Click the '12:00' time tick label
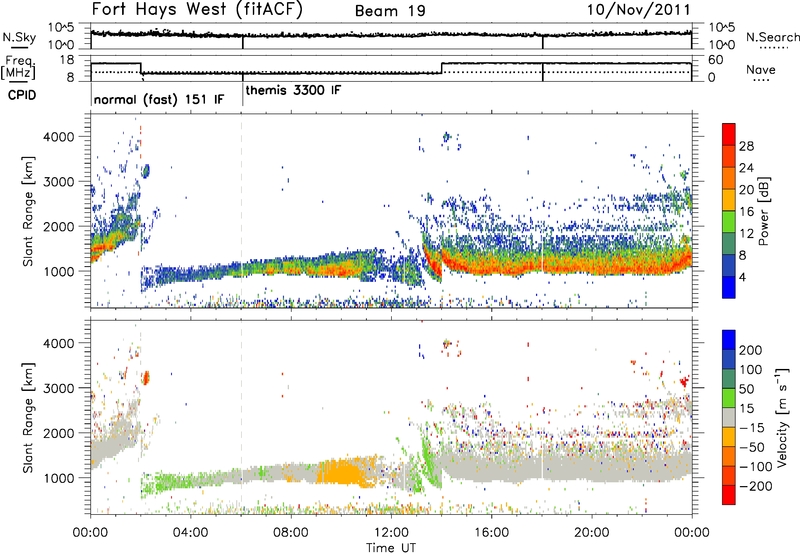Screen dimensions: 800x554 [x=391, y=533]
